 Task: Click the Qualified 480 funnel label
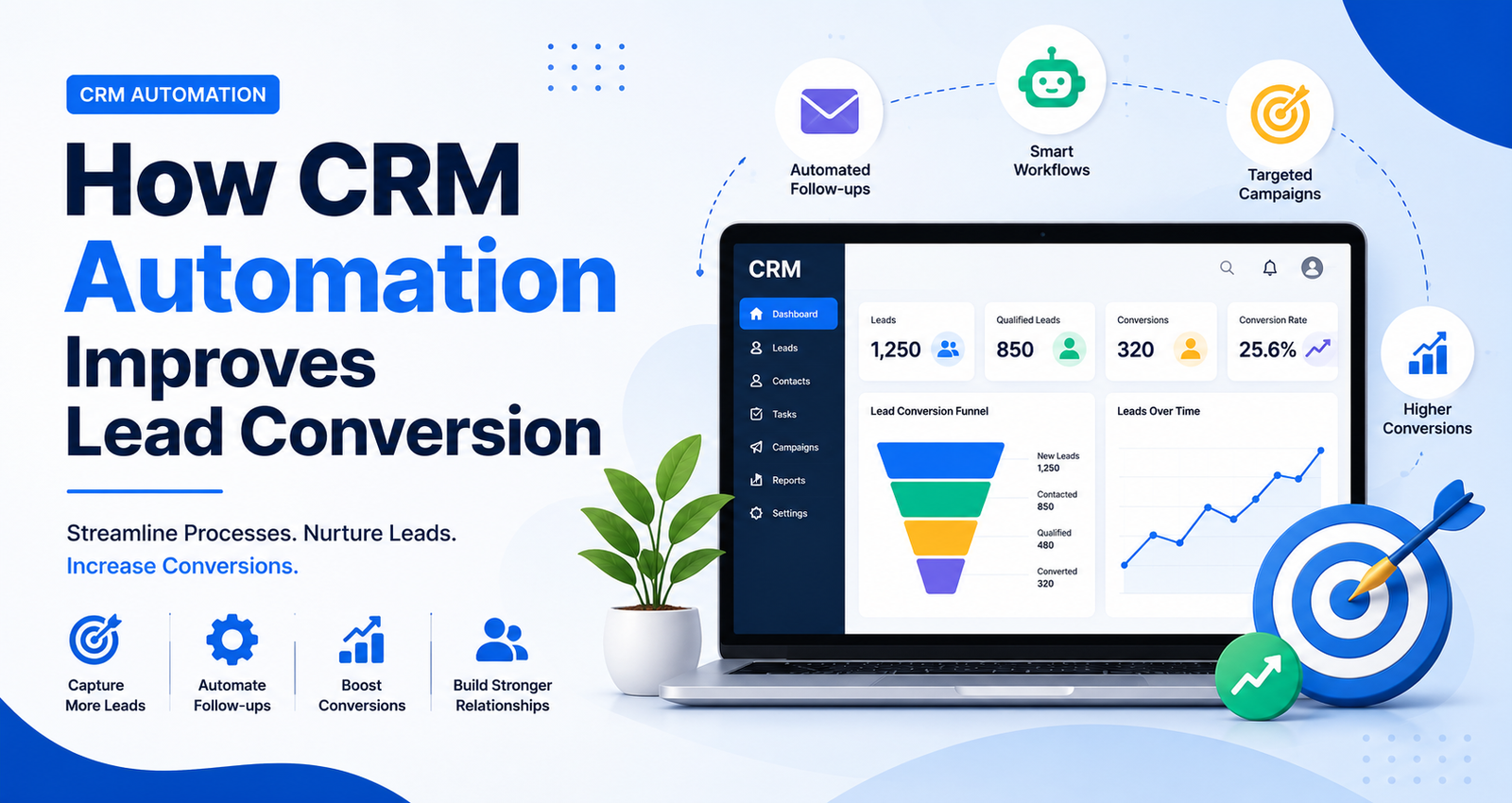[x=1055, y=538]
